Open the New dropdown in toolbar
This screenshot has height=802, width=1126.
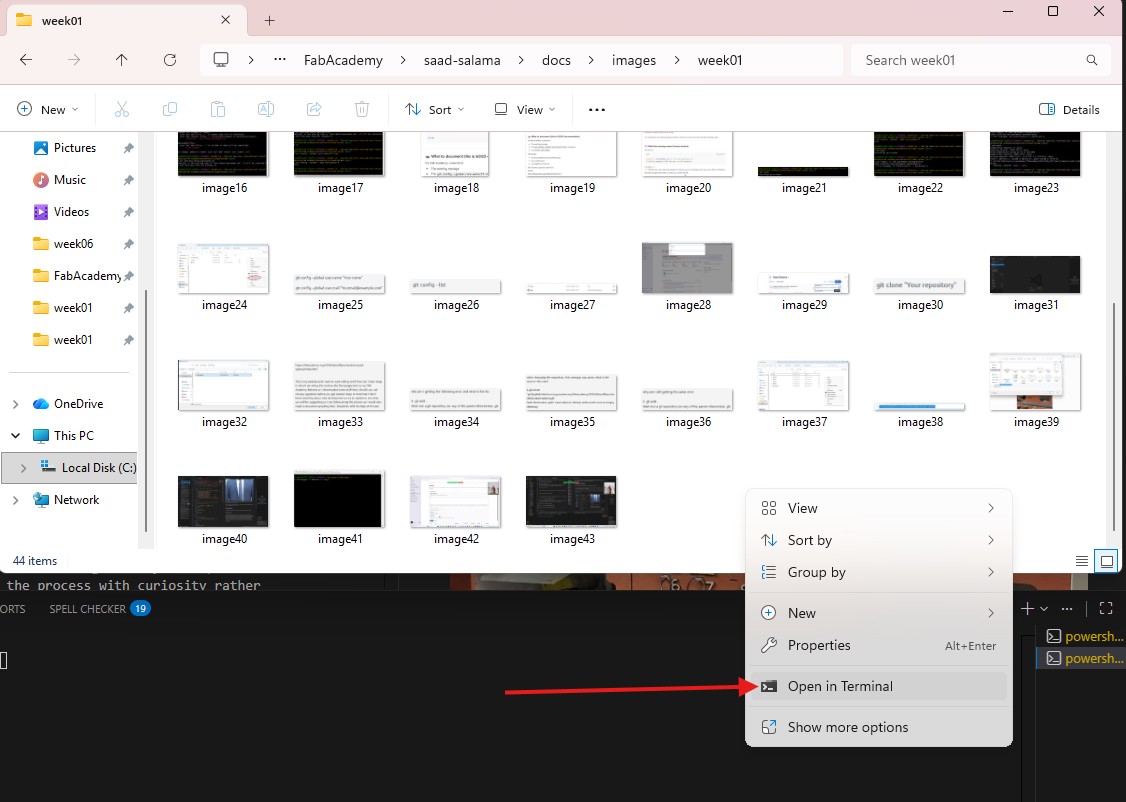click(x=47, y=109)
